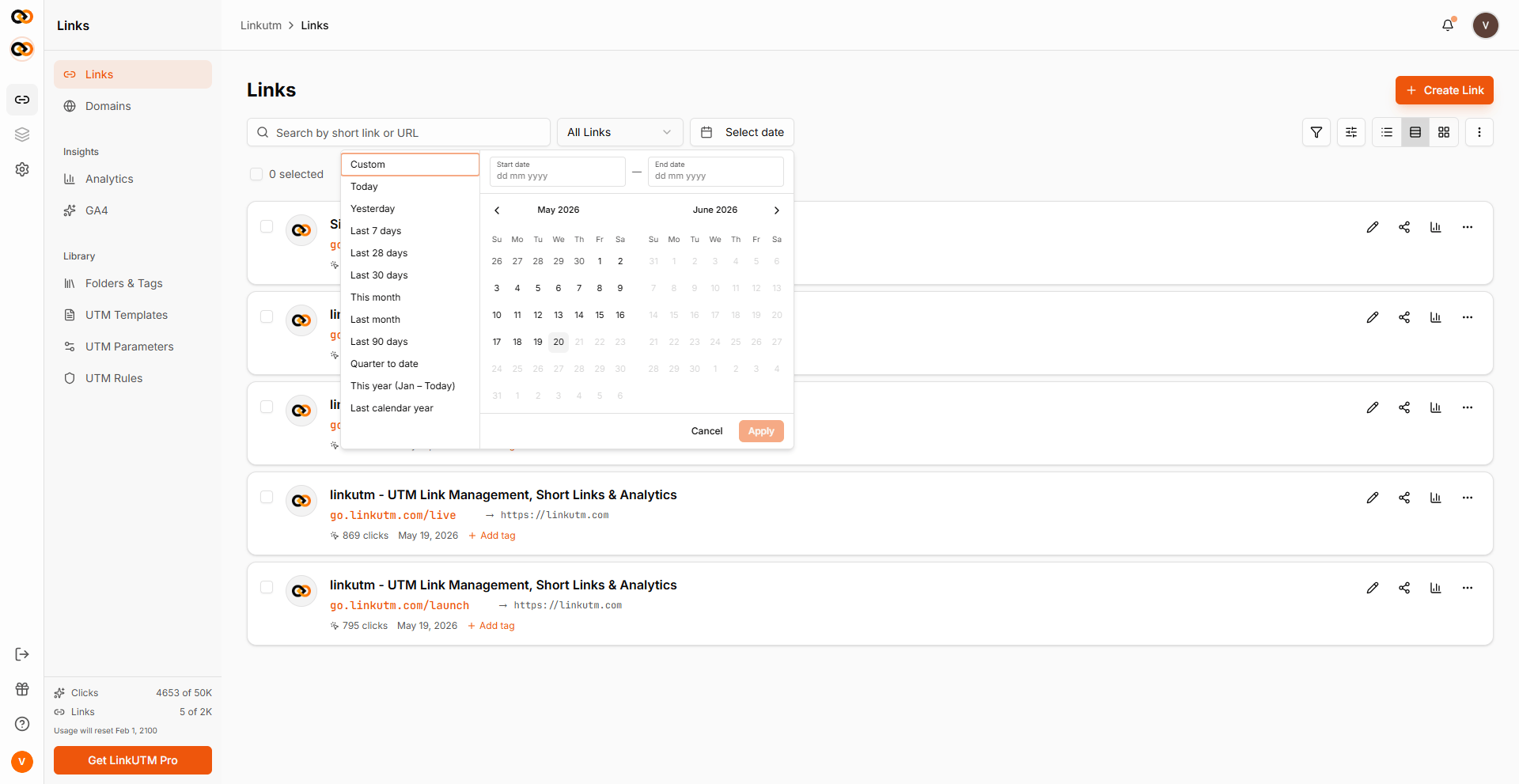Choose Last 90 days preset
1519x784 pixels.
410,342
